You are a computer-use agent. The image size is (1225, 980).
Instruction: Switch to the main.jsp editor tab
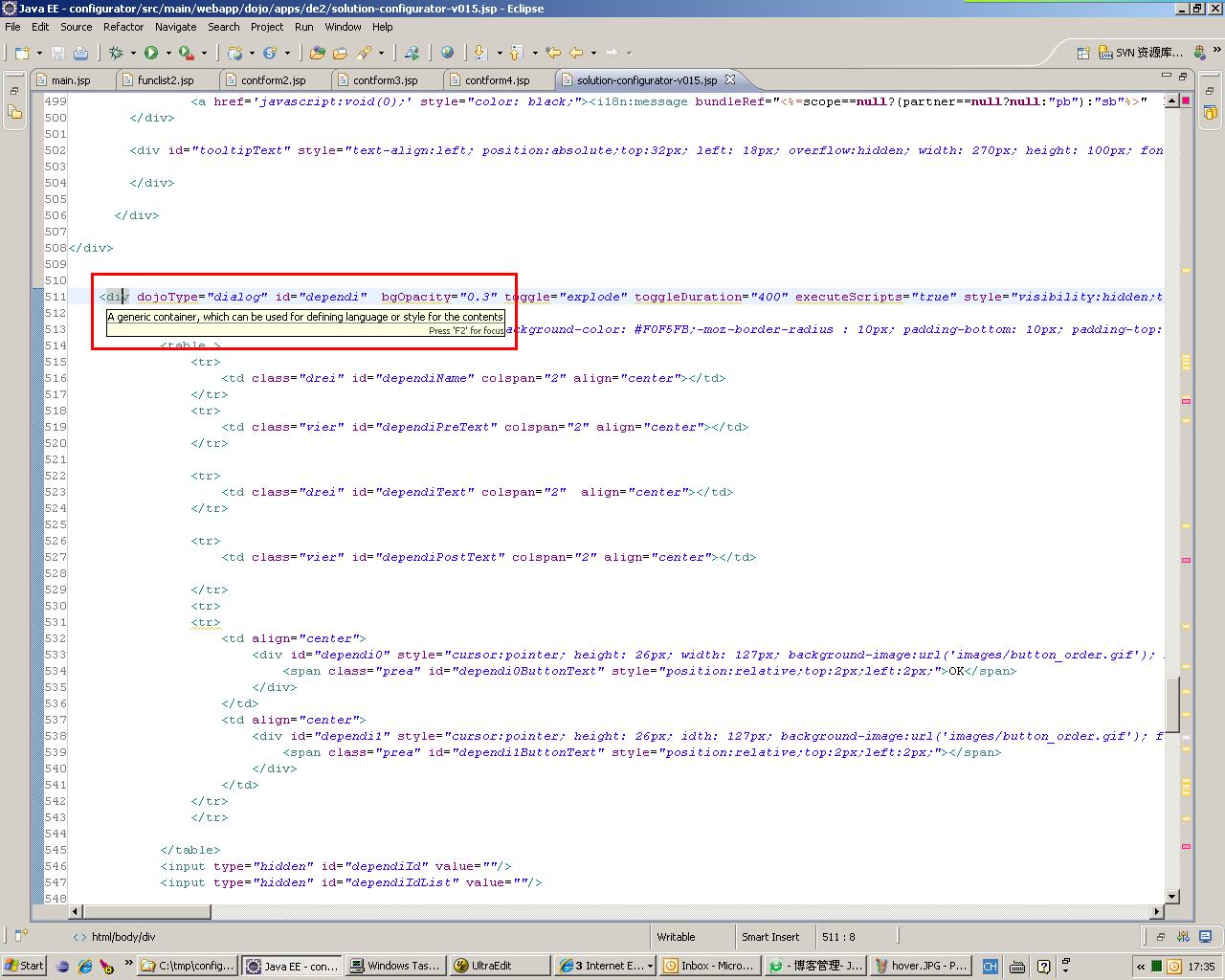point(70,80)
